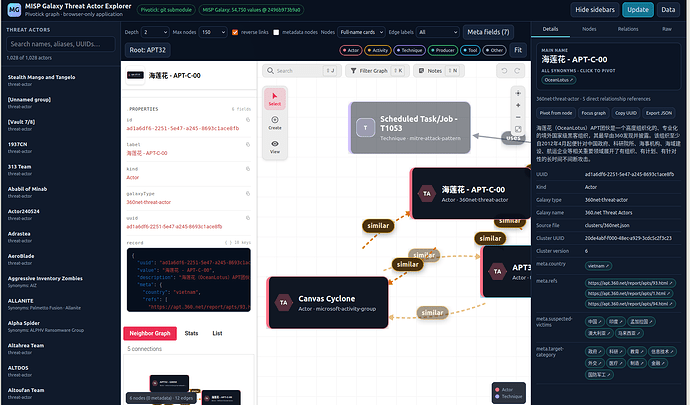Select the Neighbor Graph tab
Screen dimensions: 690x405
coord(150,333)
